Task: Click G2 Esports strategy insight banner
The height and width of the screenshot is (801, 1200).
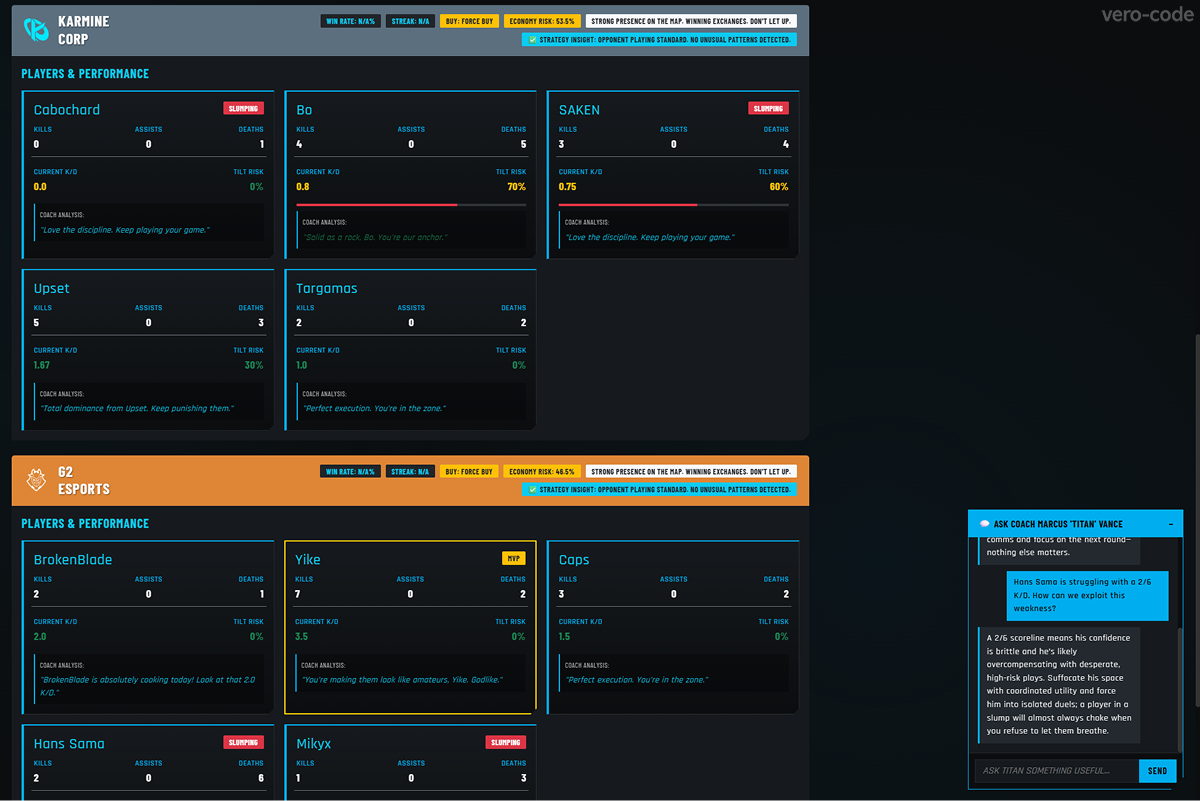Action: (x=659, y=490)
